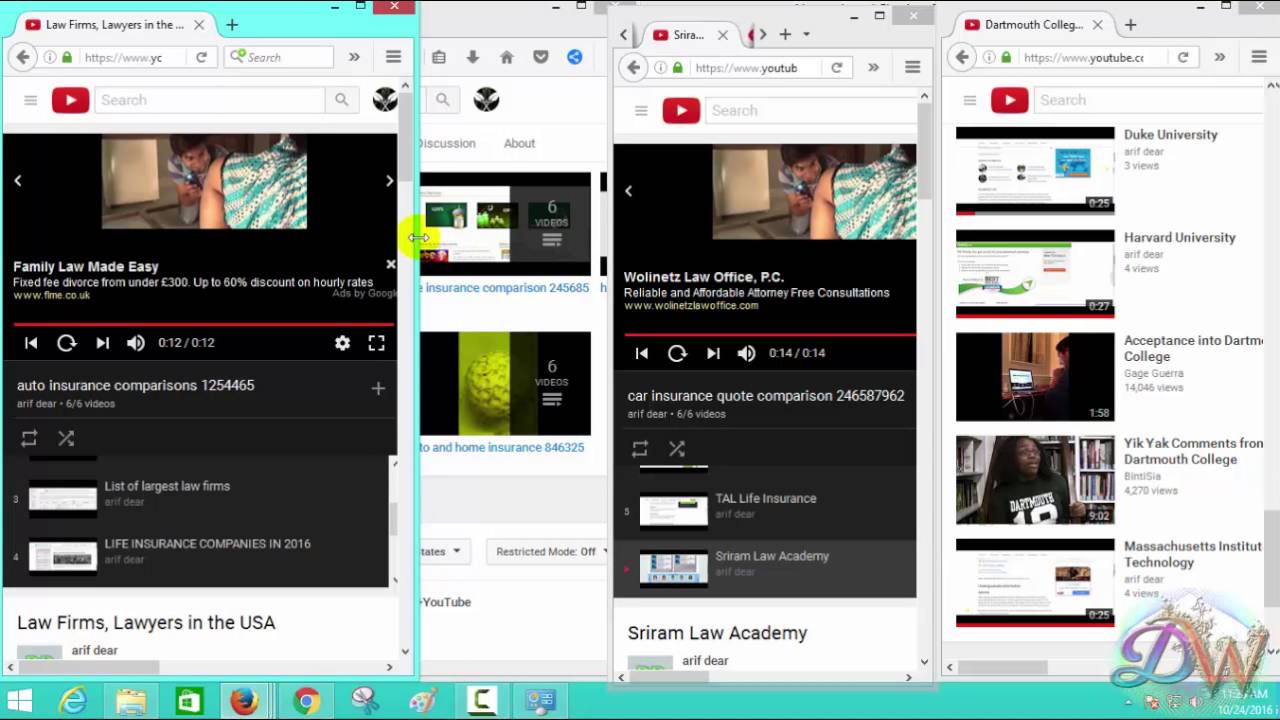Open YouTube guide menu in Dartmouth window
The image size is (1280, 720).
970,100
